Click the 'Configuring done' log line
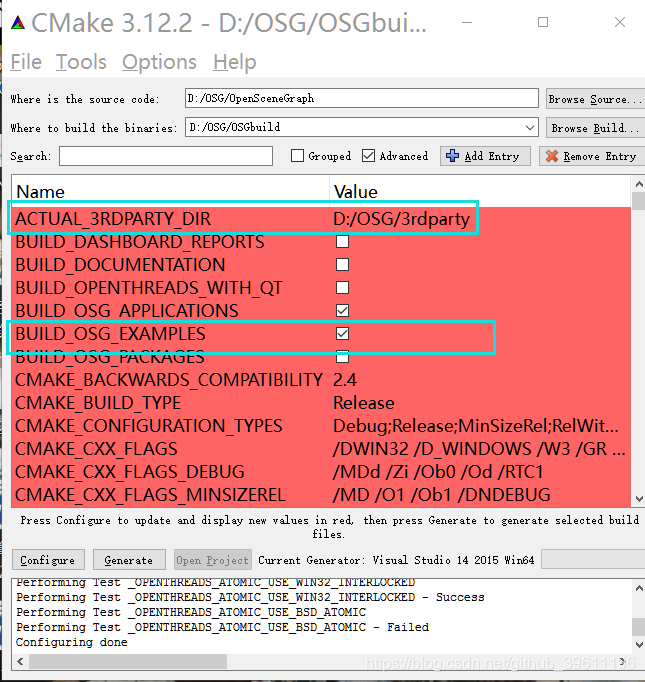The image size is (645, 682). pos(72,642)
